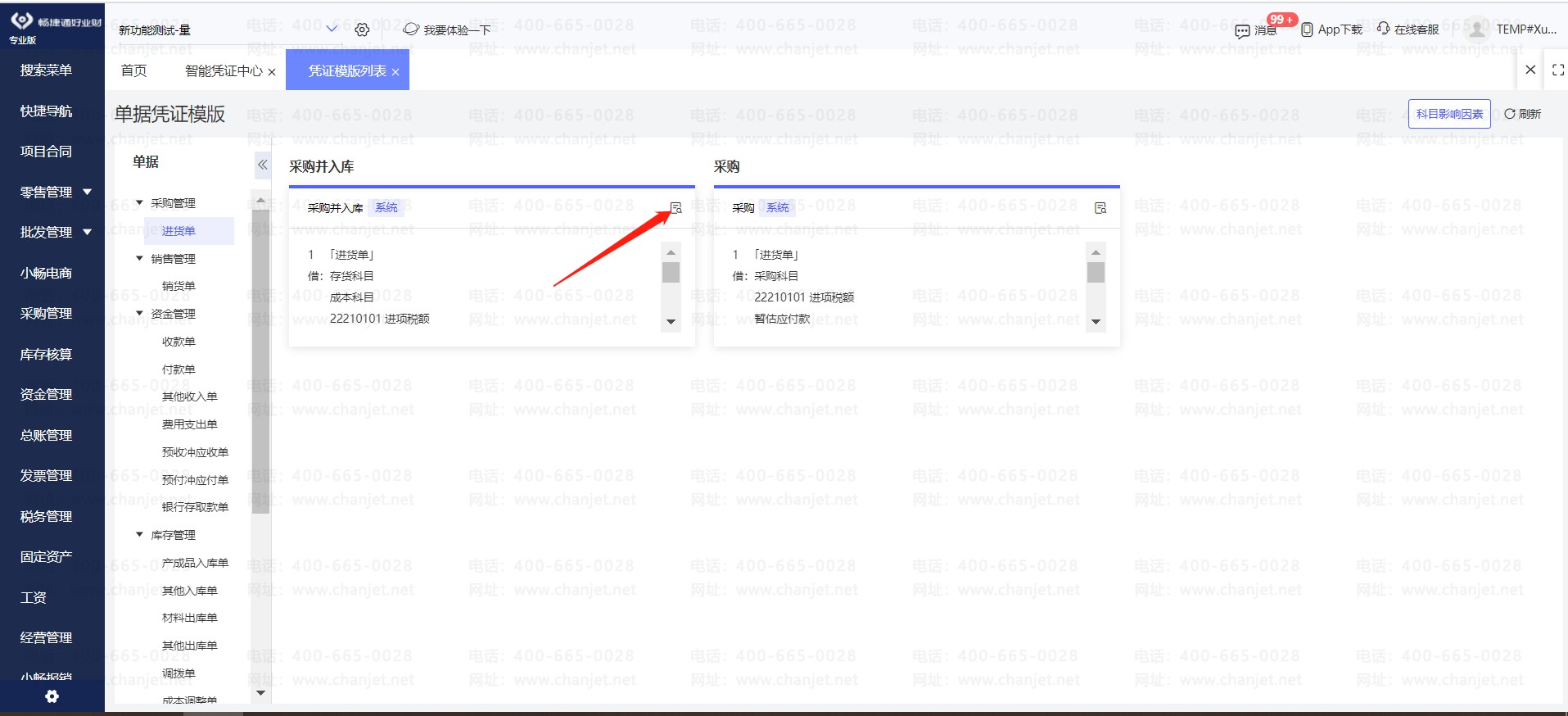Select 其他收入单 in the tree
This screenshot has height=716, width=1568.
tap(190, 397)
